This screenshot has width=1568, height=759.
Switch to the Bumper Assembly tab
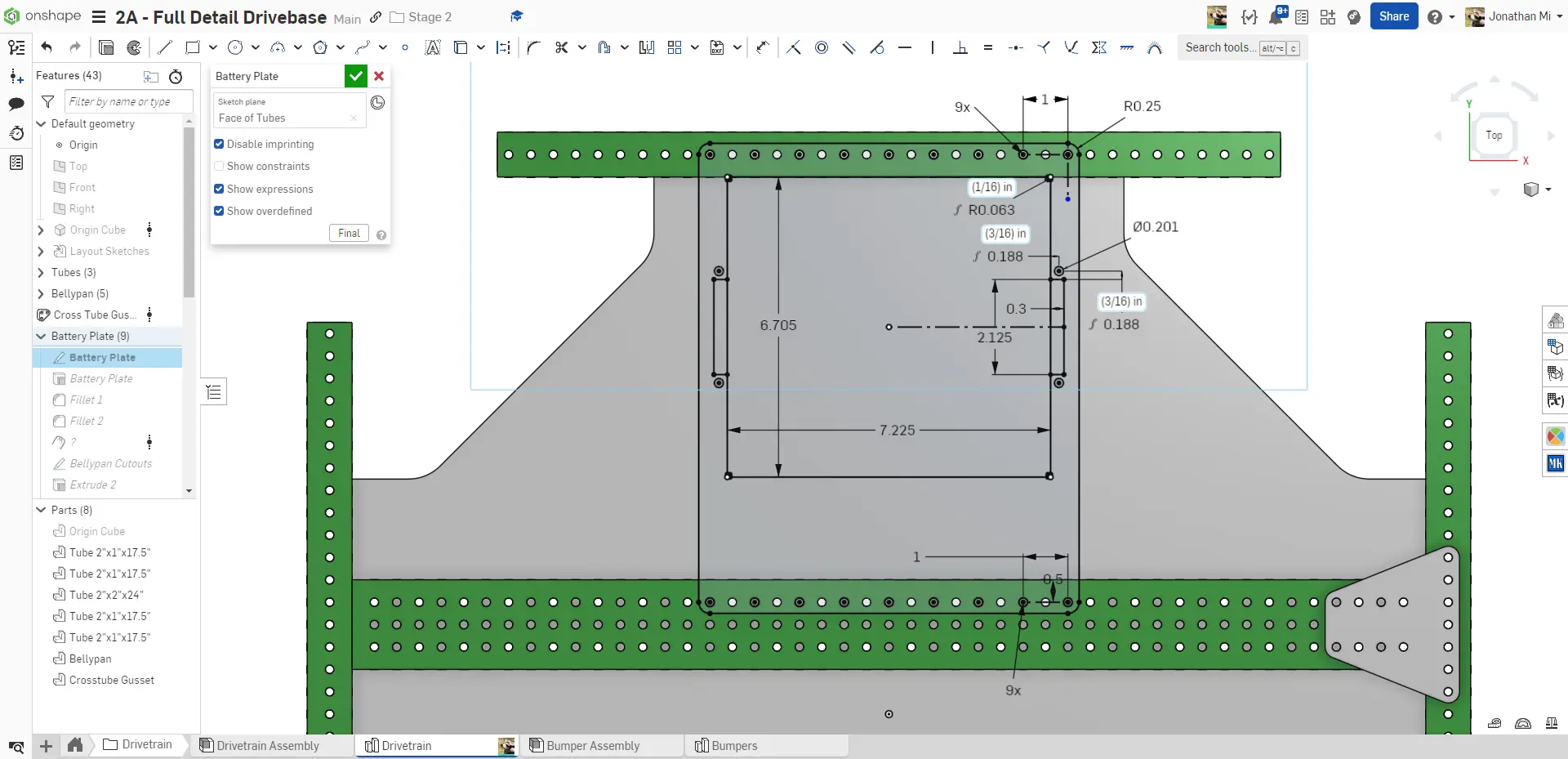pos(593,745)
